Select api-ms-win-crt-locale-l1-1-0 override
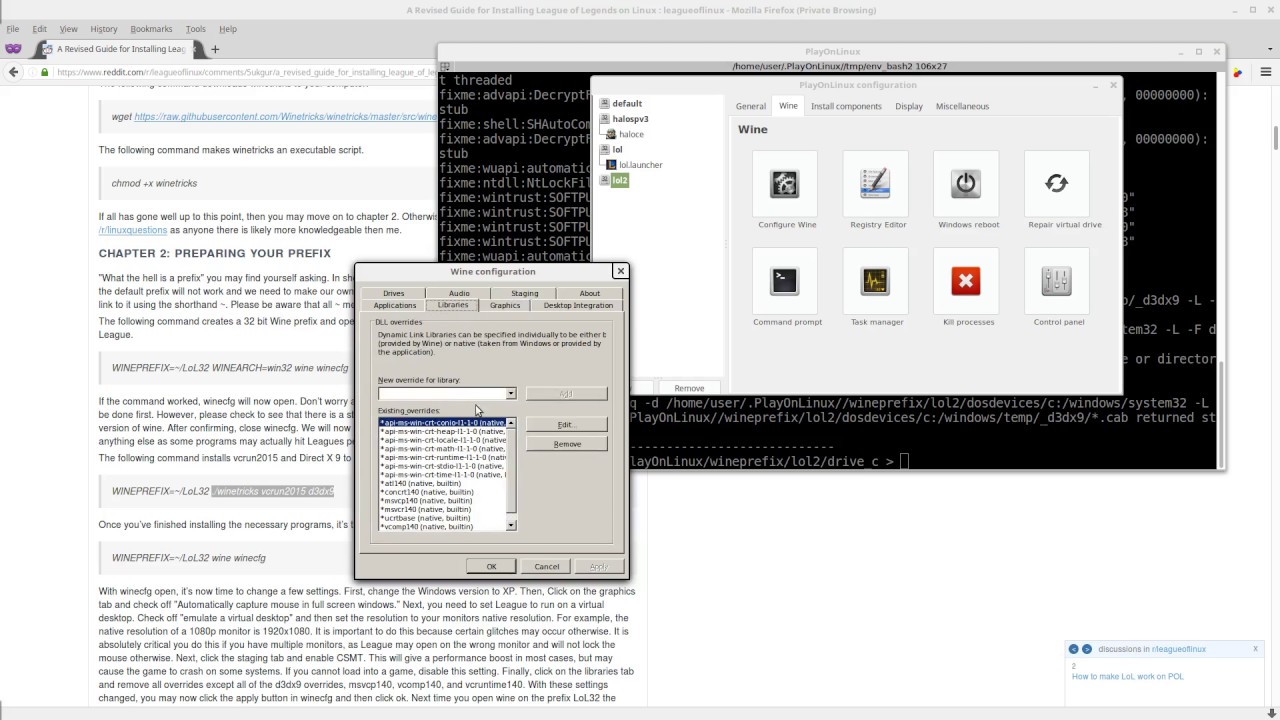 442,440
